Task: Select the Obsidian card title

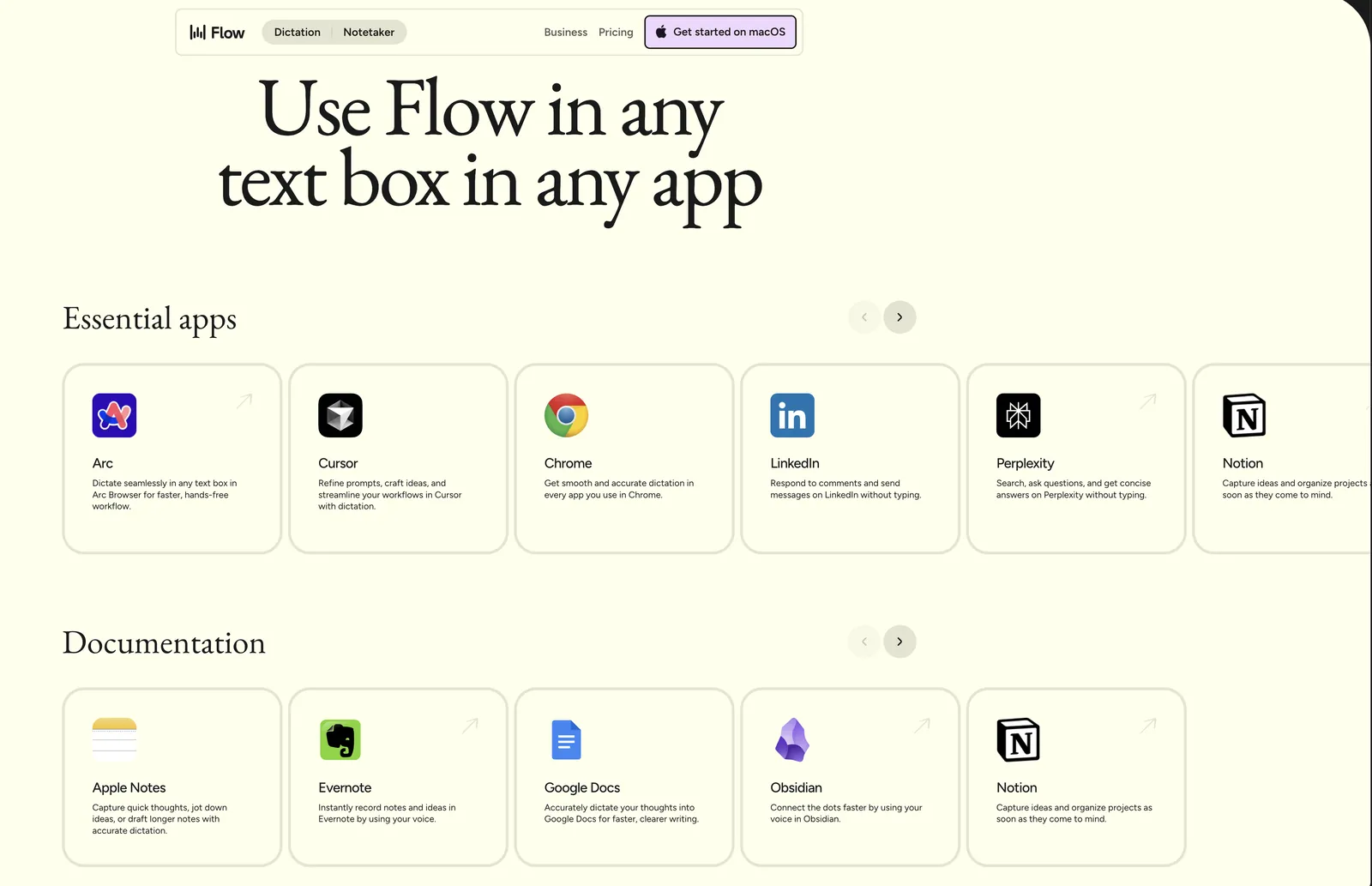Action: tap(796, 787)
